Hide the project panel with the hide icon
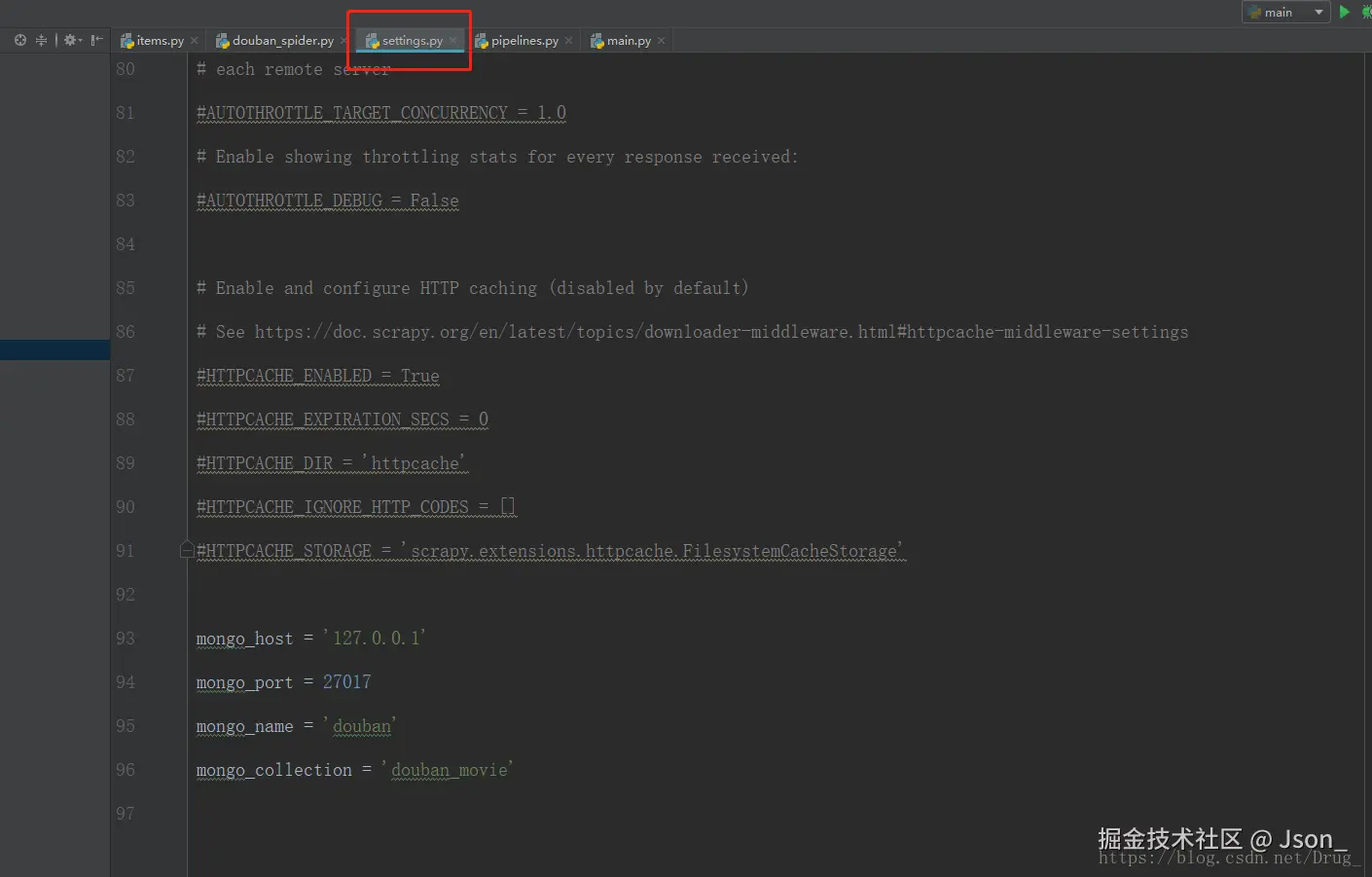 pyautogui.click(x=96, y=40)
